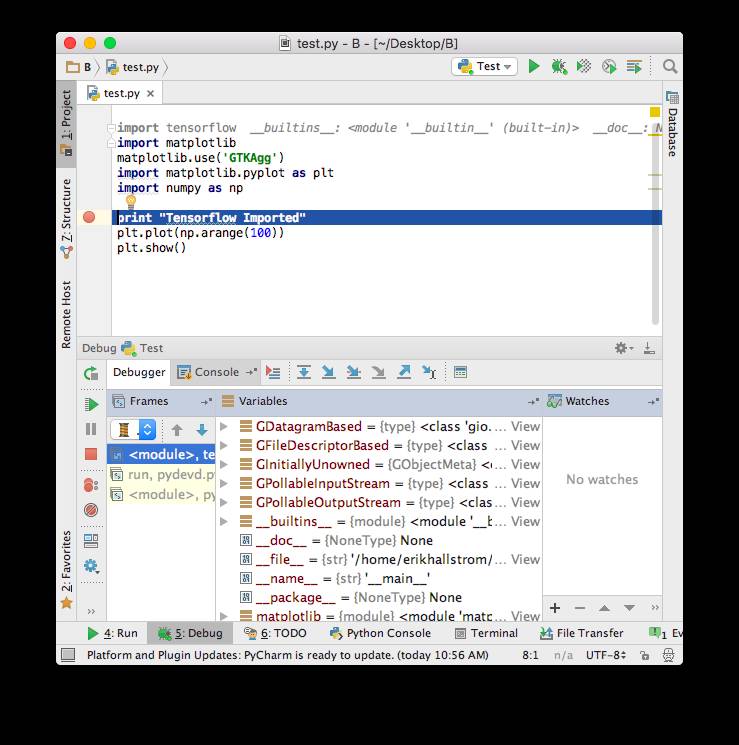Screen dimensions: 739x745
Task: Restore the debugger layout icon
Action: (91, 541)
